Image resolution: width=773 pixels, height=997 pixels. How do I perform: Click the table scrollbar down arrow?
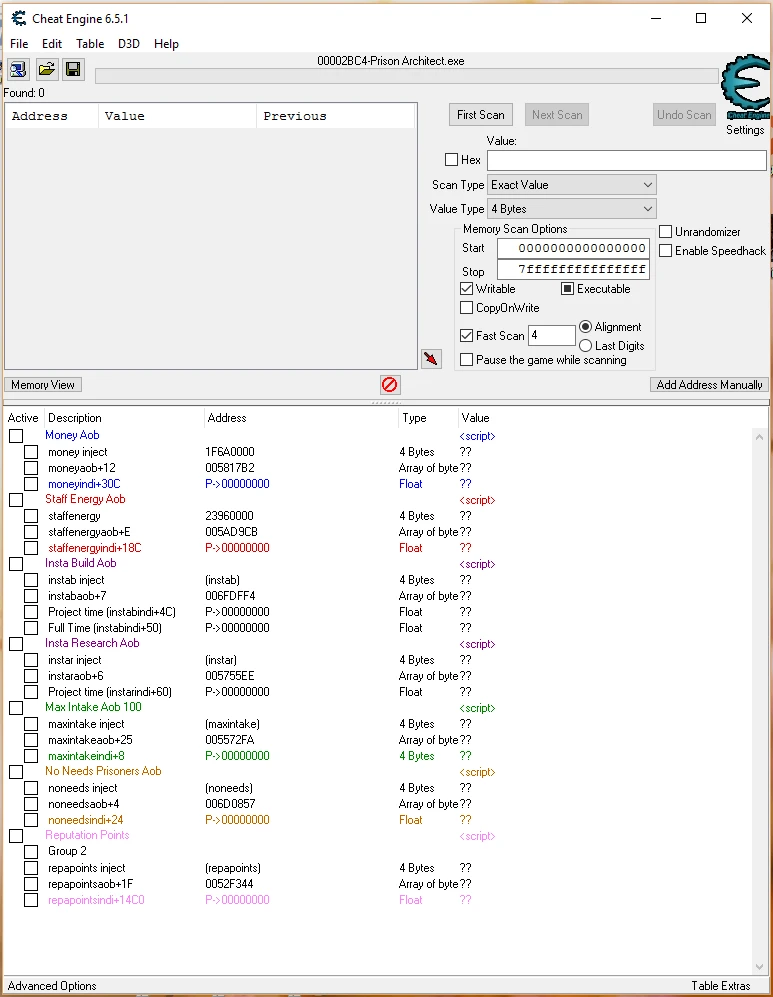759,966
